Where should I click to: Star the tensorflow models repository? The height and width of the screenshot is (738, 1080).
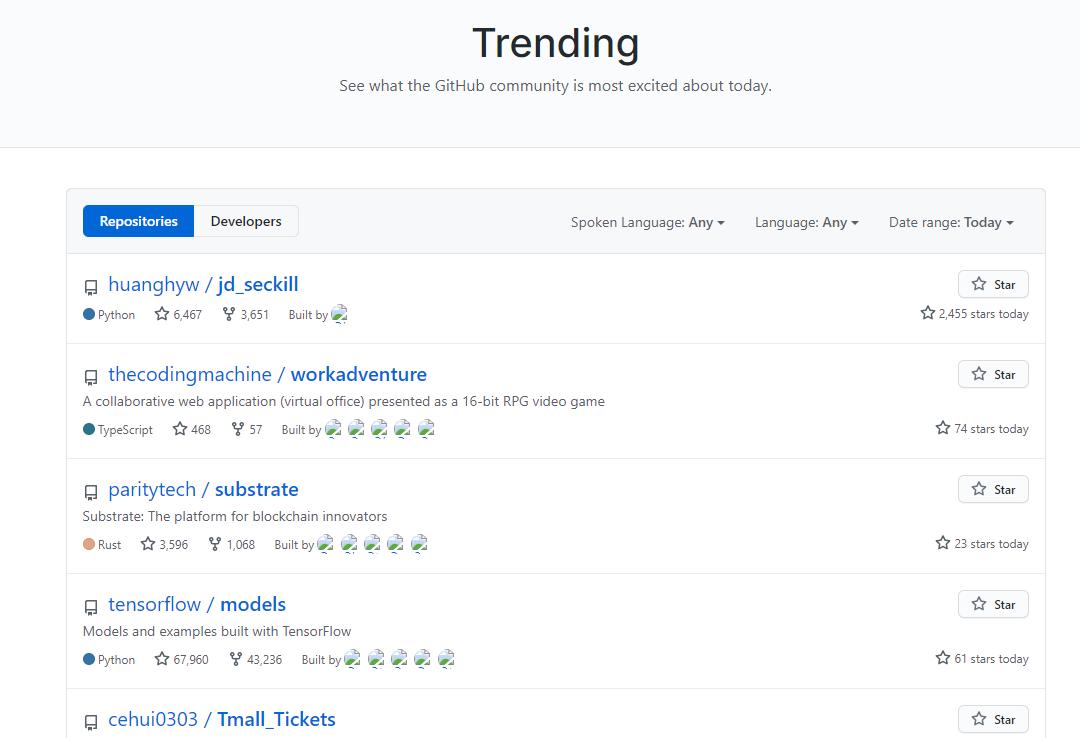993,604
